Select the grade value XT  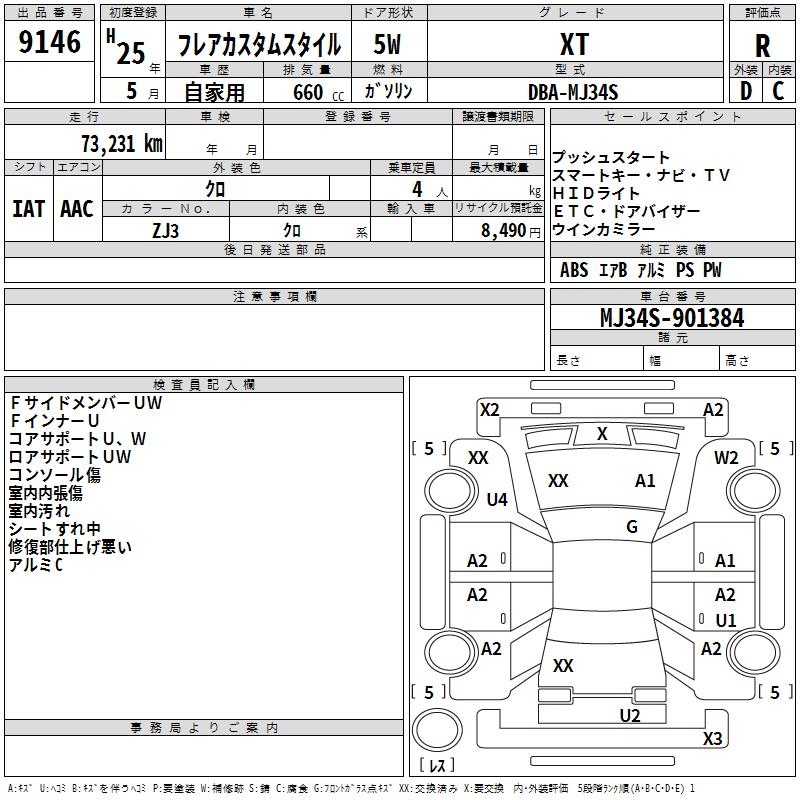click(574, 44)
